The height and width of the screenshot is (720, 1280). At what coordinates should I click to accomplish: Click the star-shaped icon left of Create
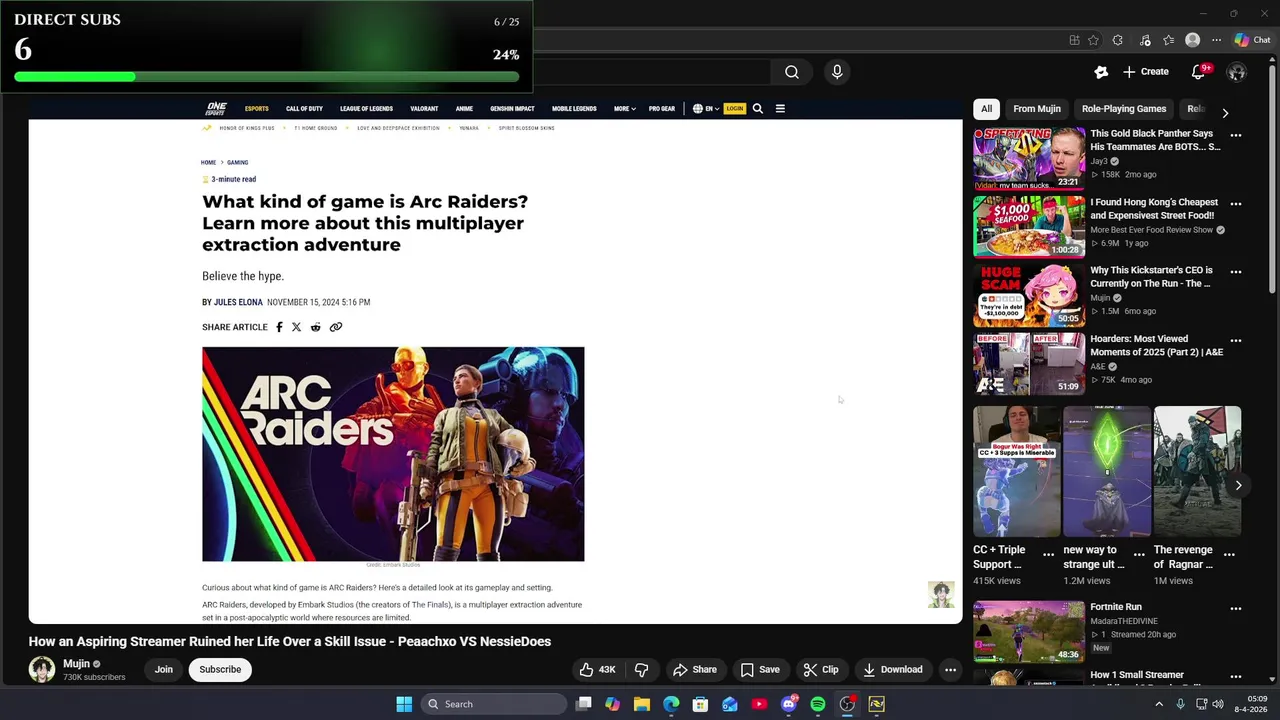[1101, 72]
